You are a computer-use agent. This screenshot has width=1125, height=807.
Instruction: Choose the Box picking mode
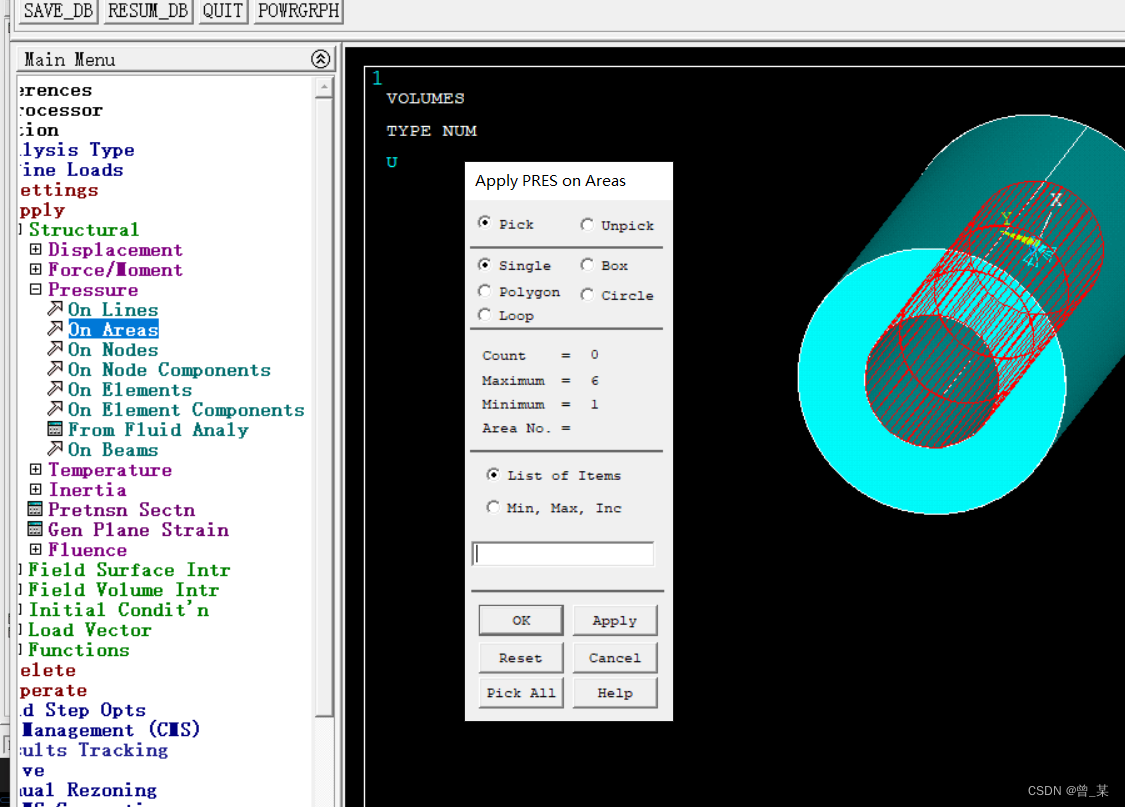coord(587,265)
